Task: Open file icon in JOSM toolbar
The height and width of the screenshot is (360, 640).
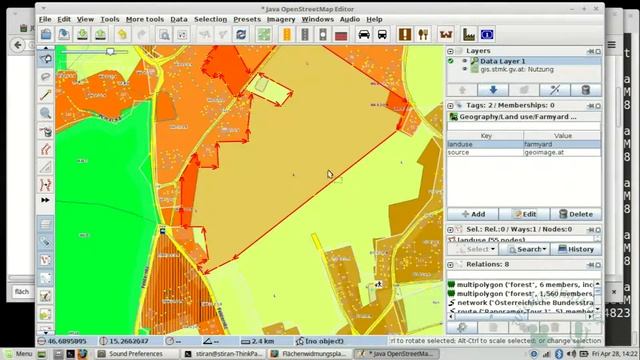Action: [46, 35]
